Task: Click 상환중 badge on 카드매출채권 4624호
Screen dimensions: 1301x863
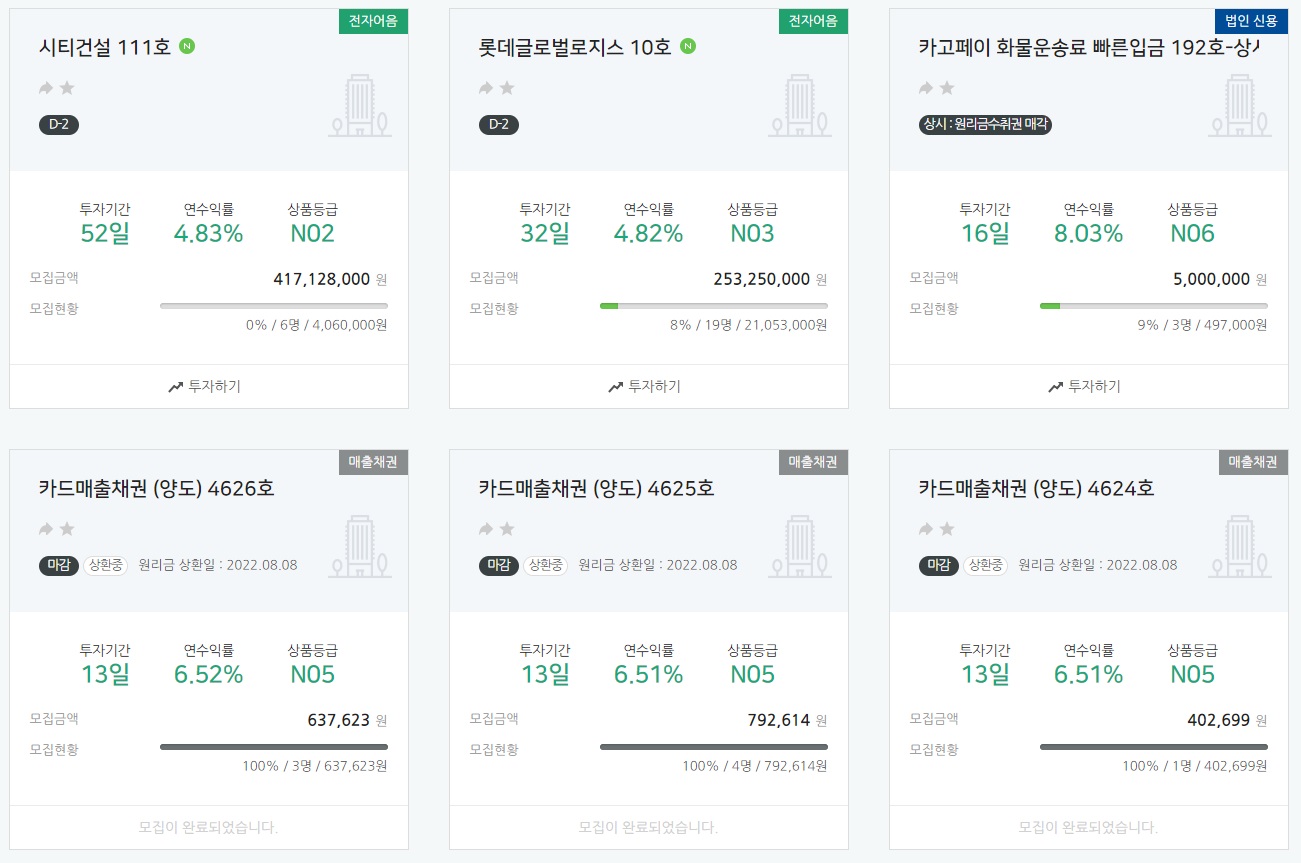Action: point(985,565)
